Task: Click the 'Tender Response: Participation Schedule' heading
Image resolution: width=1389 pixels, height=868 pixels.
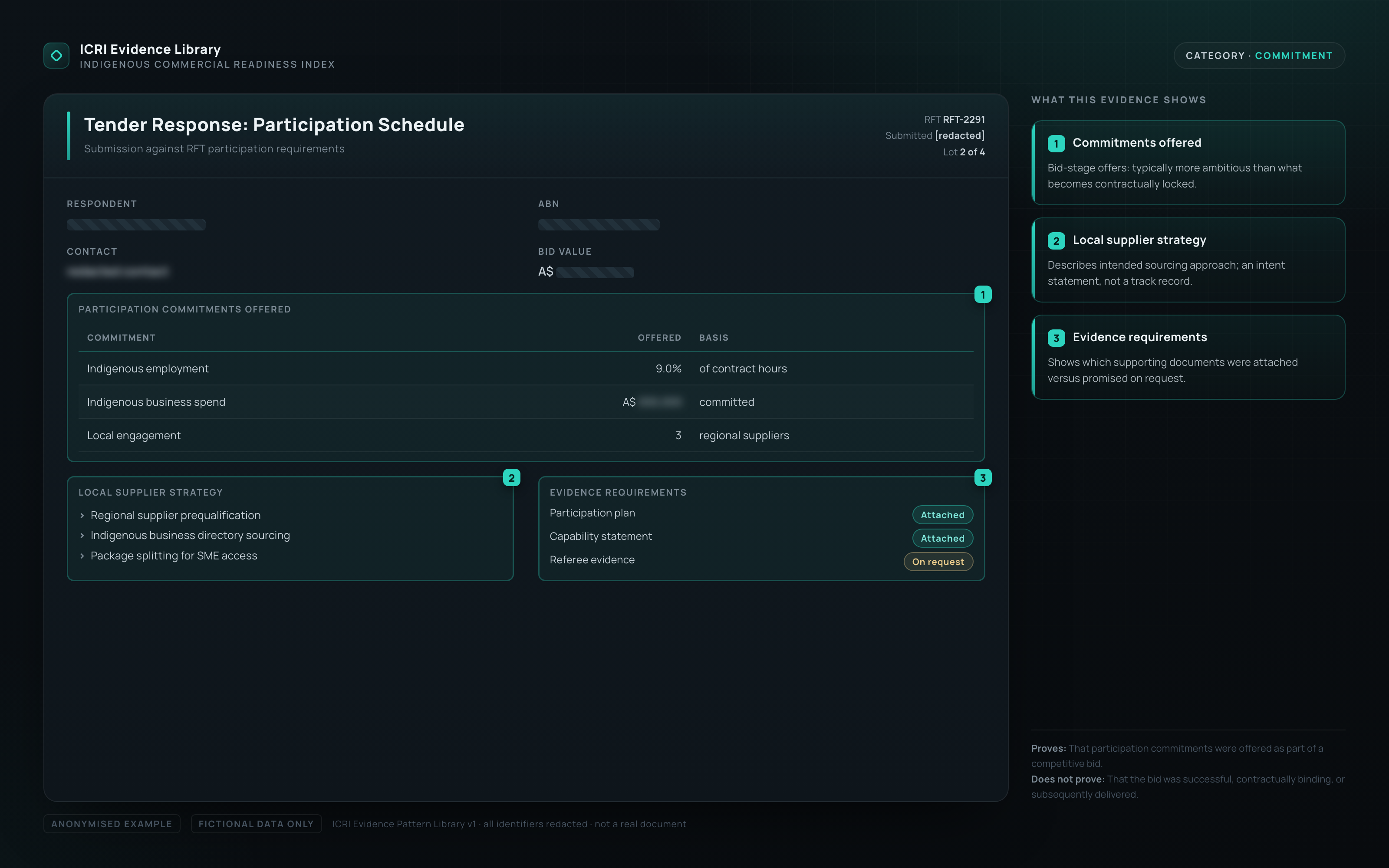Action: (274, 125)
